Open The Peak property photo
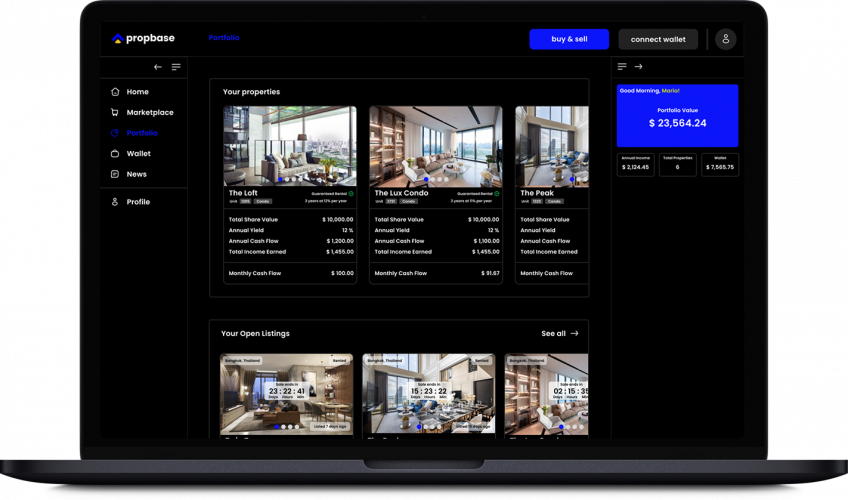The width and height of the screenshot is (848, 500). pyautogui.click(x=552, y=146)
